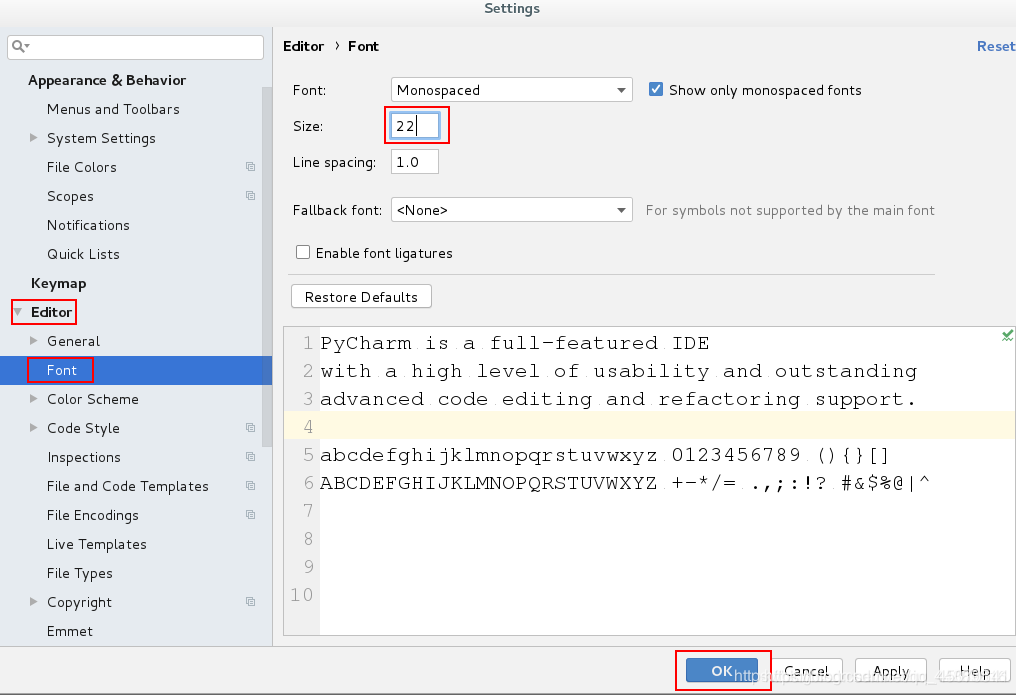This screenshot has width=1016, height=695.
Task: Expand the General node under Editor
Action: click(34, 341)
